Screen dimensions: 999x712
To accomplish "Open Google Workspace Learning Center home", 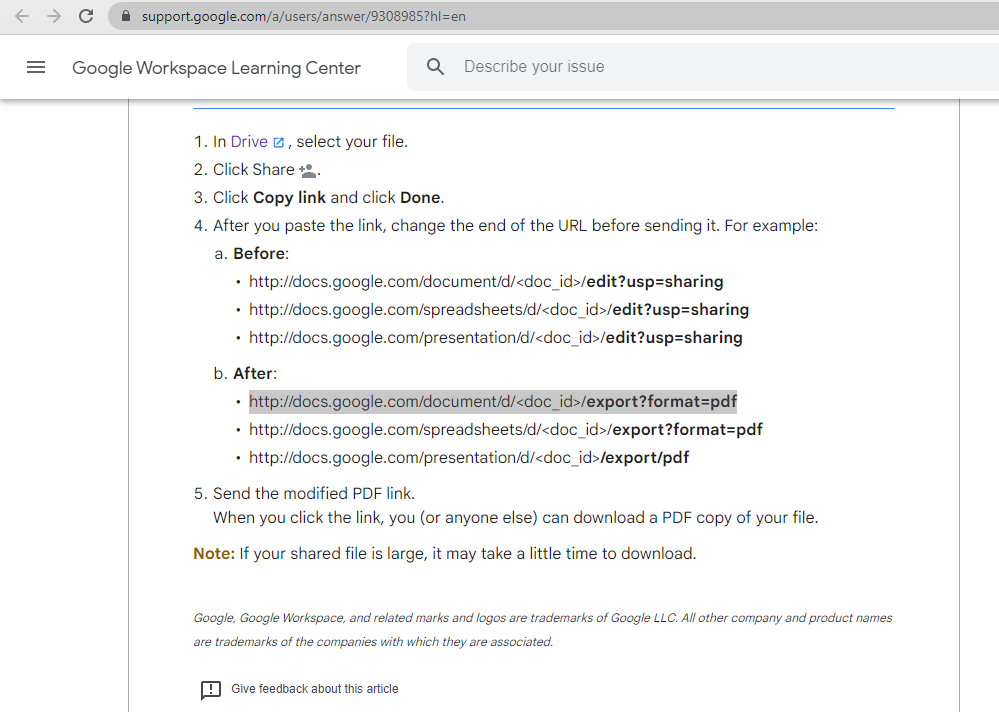I will pos(216,68).
